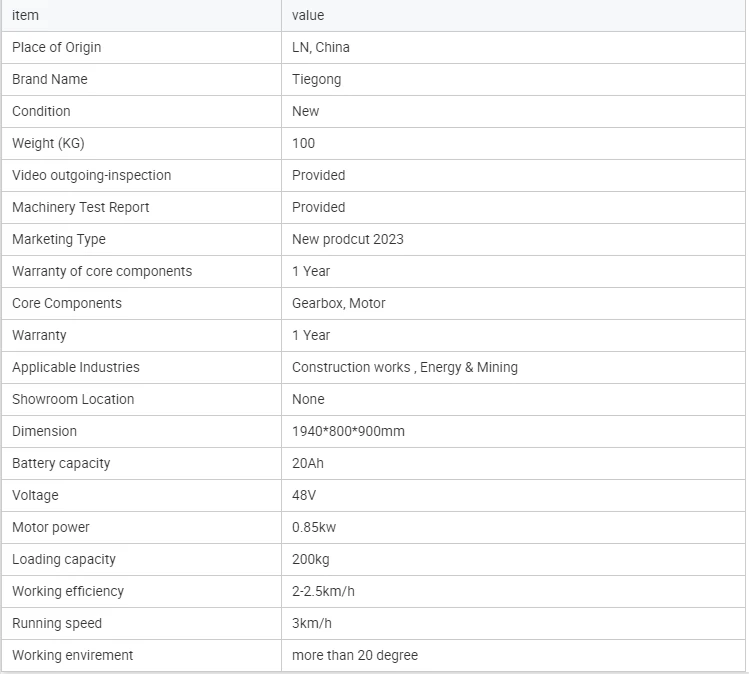The image size is (749, 674).
Task: Select the 'New prodcut 2023' value
Action: point(348,239)
